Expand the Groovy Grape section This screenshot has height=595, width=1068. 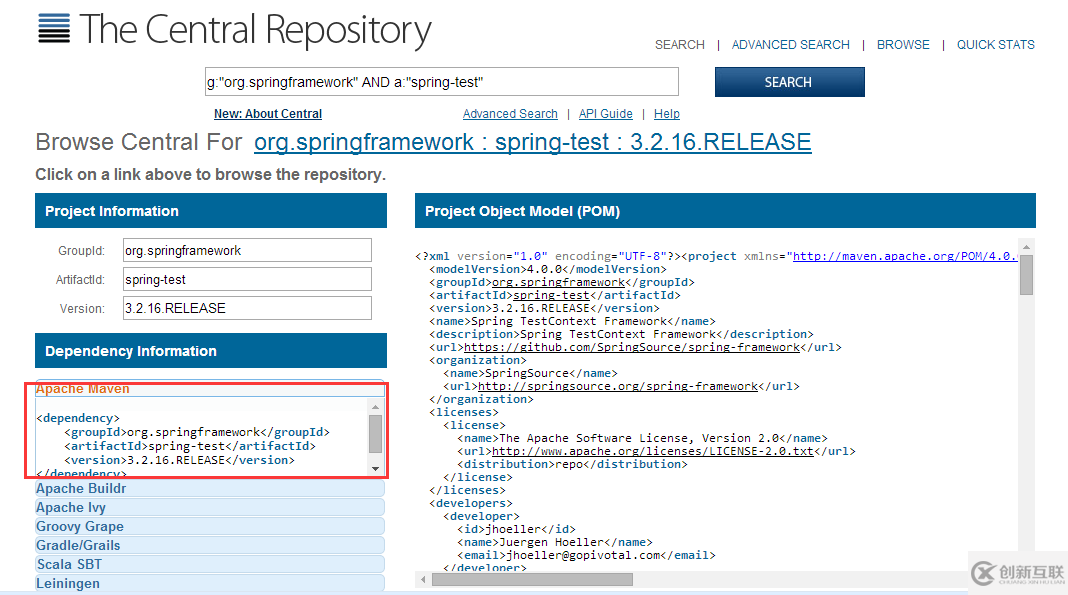(210, 526)
